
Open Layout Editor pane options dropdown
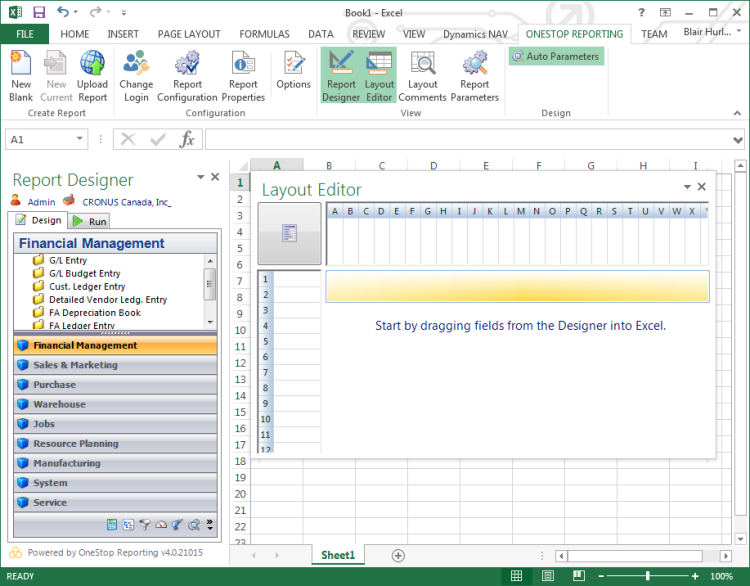(687, 187)
